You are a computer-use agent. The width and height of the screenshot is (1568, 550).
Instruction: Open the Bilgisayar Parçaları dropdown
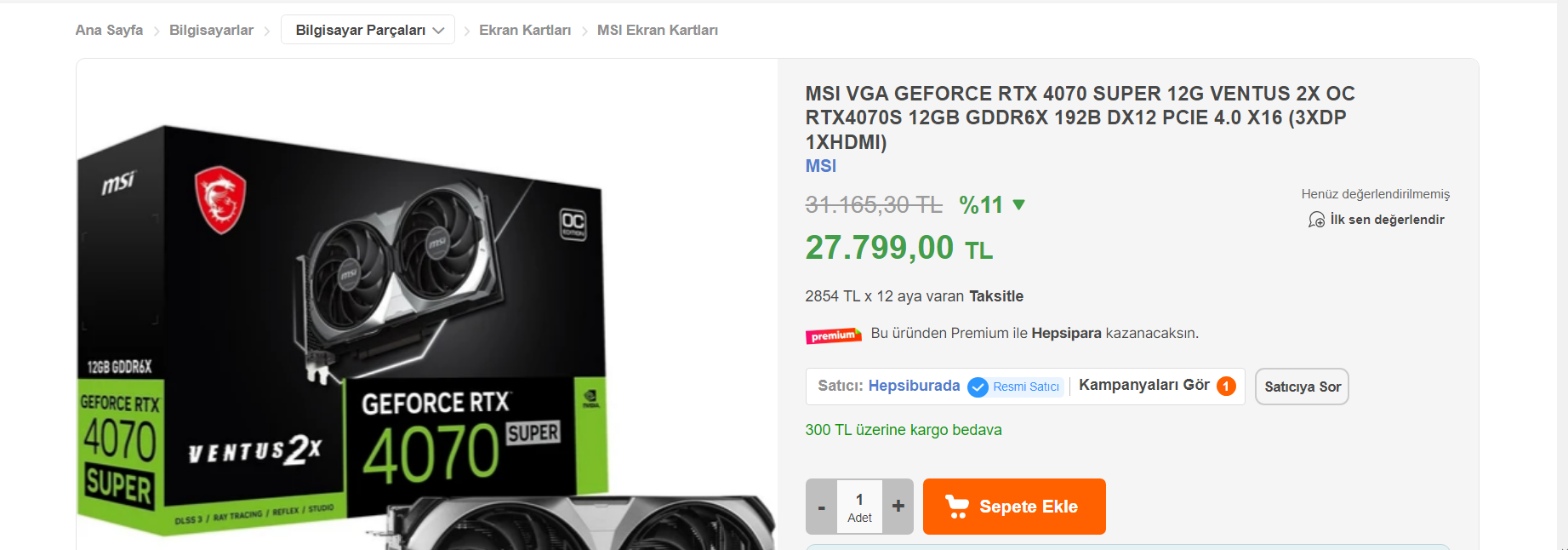coord(368,30)
